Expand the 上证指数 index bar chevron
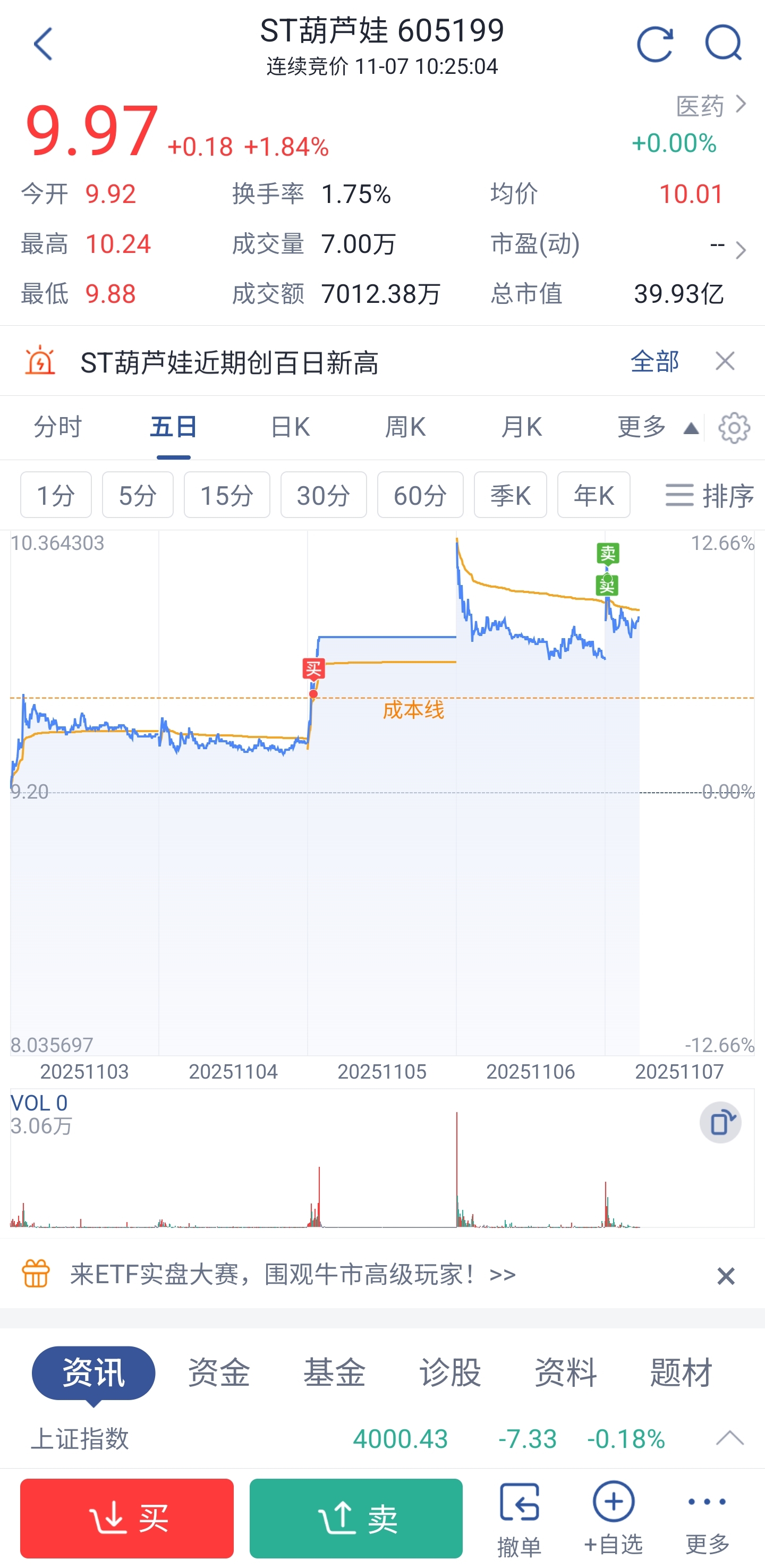This screenshot has width=765, height=1568. pos(730,1438)
